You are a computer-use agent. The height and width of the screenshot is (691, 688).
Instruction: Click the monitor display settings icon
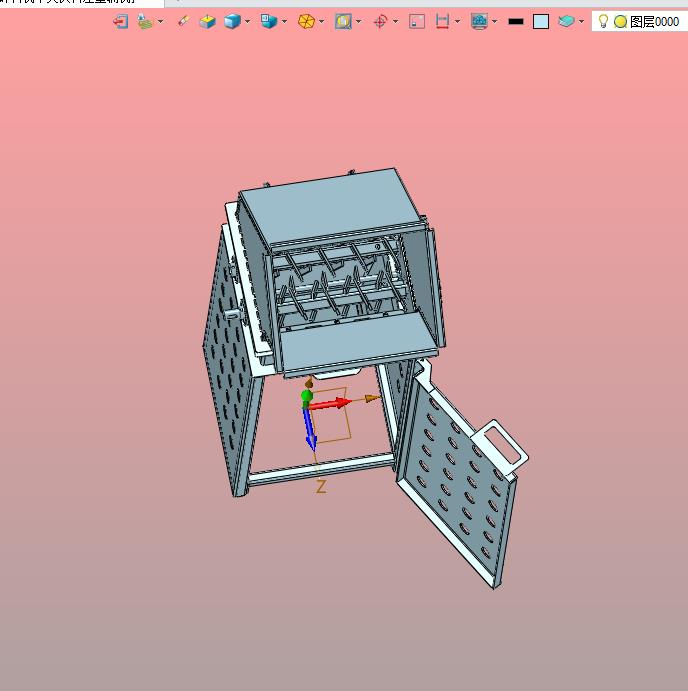click(x=479, y=21)
